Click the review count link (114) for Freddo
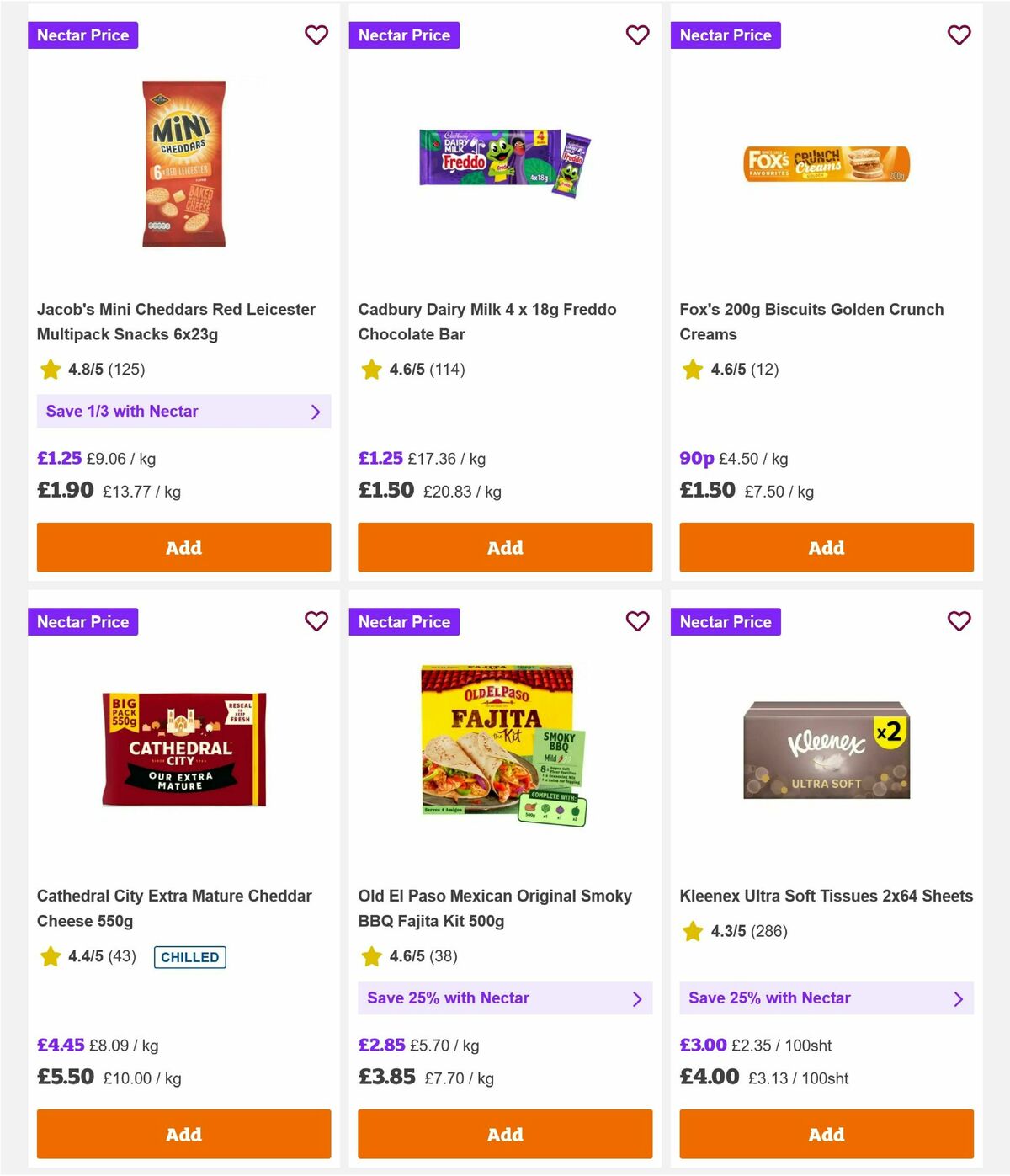The height and width of the screenshot is (1176, 1010). pos(447,369)
